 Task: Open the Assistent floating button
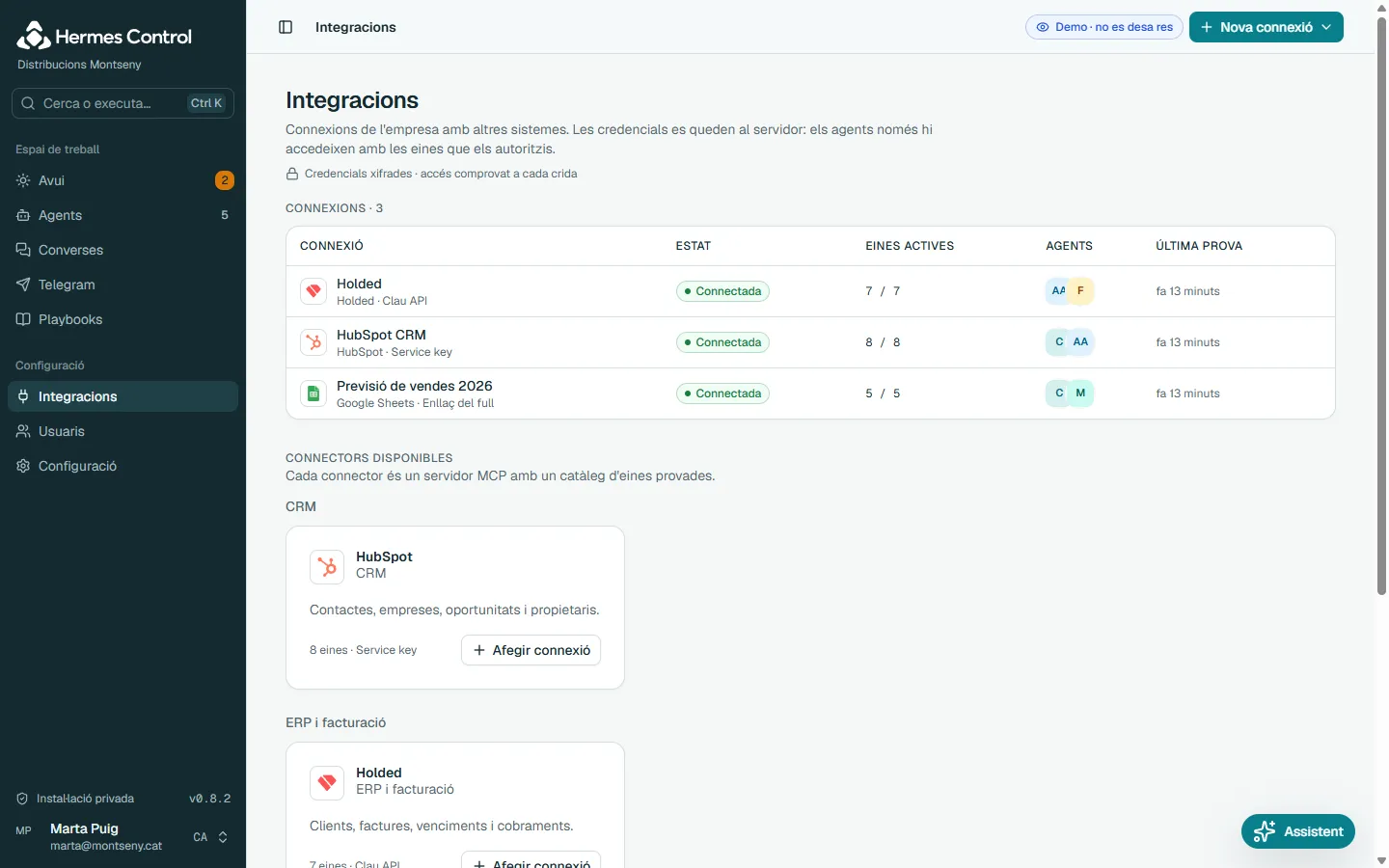click(1298, 831)
